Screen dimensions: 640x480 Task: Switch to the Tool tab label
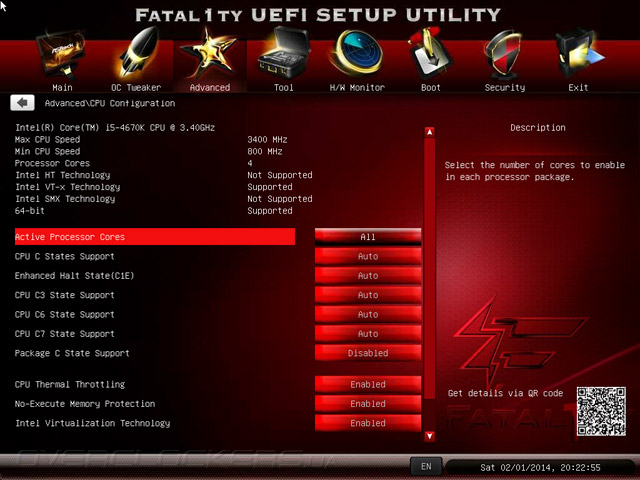[284, 87]
